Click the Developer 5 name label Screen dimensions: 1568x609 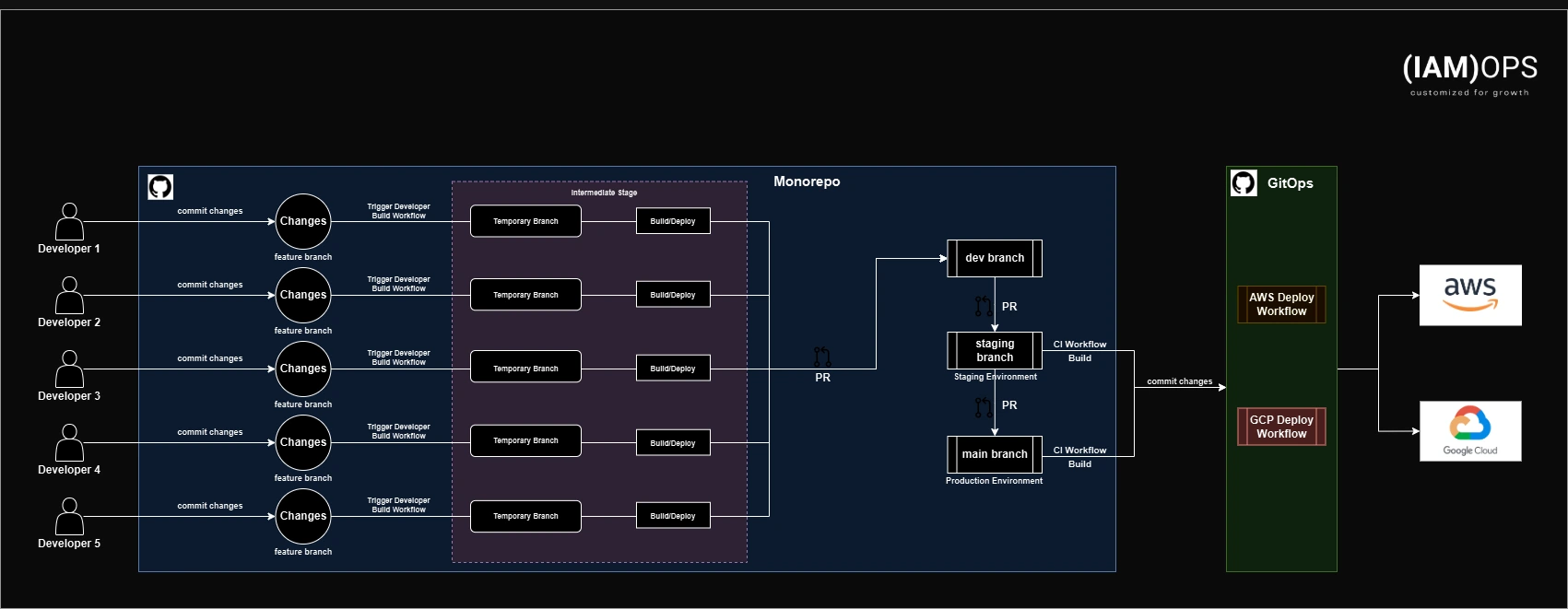[69, 544]
